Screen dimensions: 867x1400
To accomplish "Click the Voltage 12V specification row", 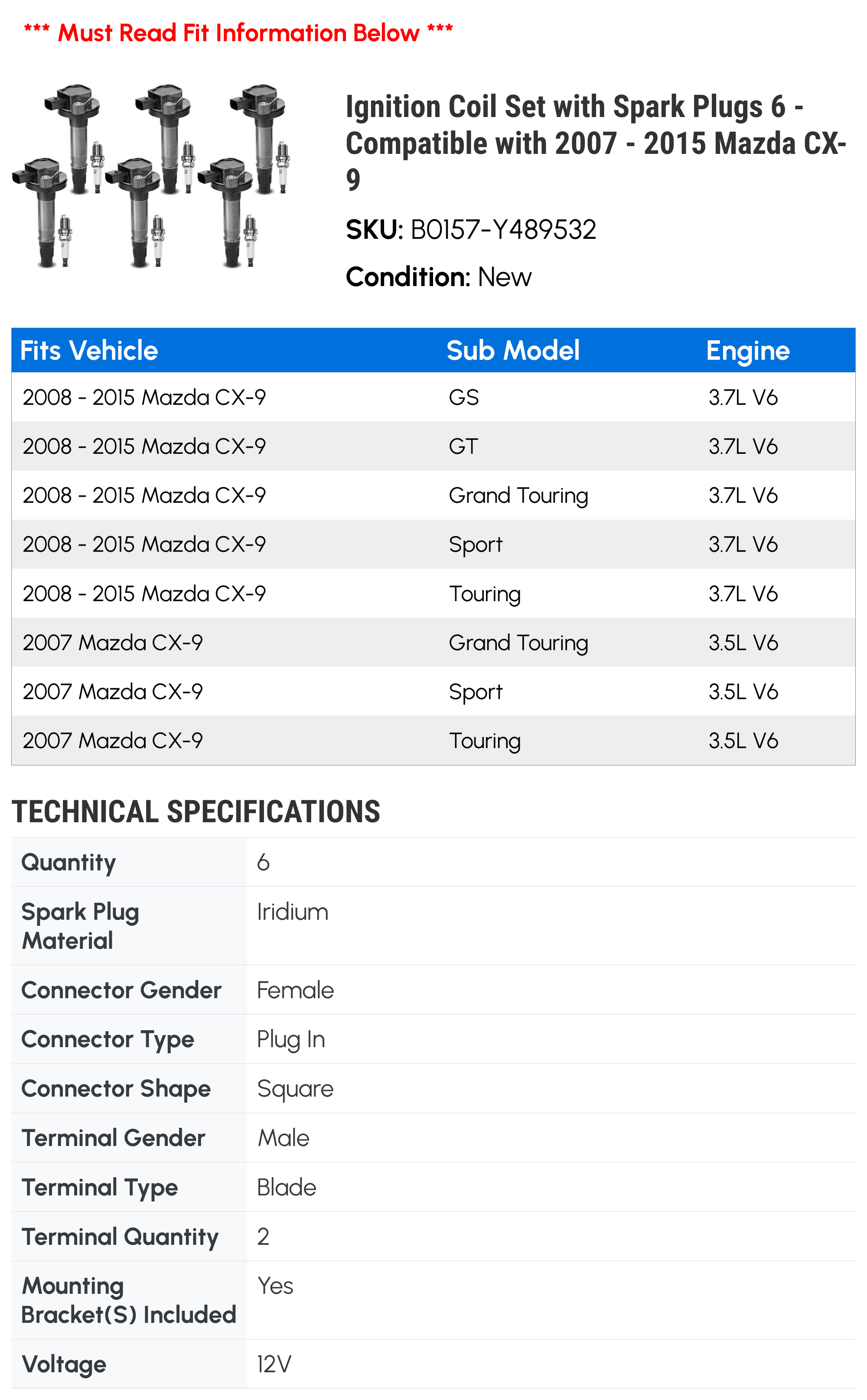I will (433, 1364).
